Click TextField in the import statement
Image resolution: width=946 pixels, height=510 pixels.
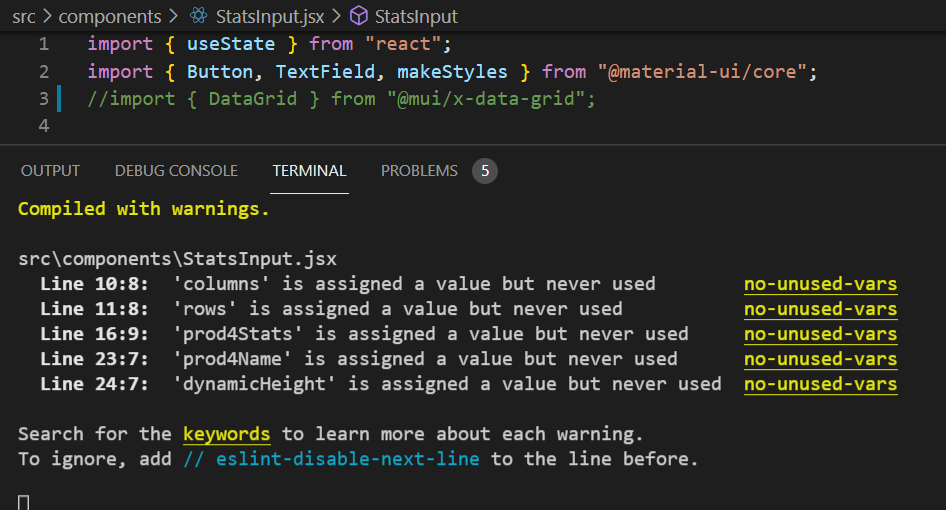(x=326, y=72)
